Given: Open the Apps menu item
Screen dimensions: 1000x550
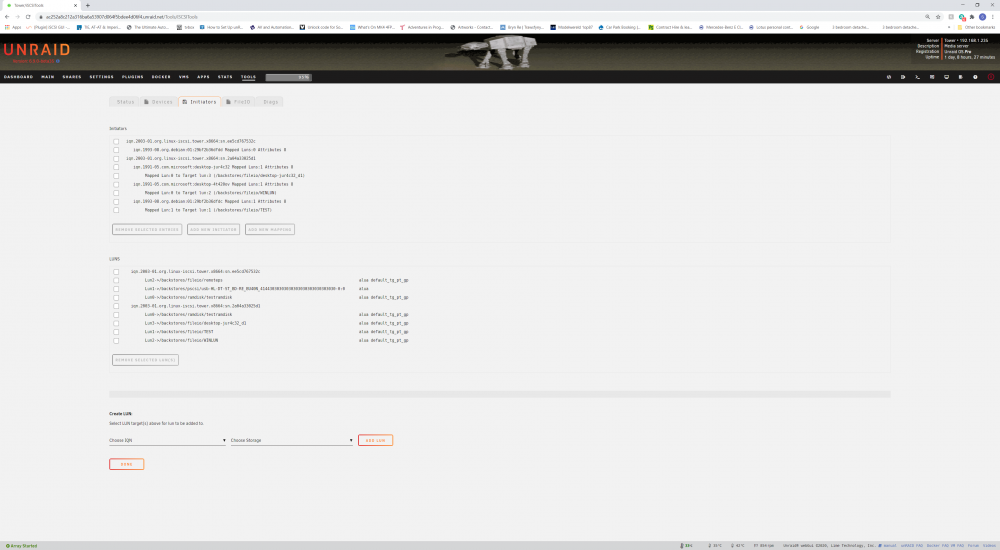Looking at the screenshot, I should point(203,77).
